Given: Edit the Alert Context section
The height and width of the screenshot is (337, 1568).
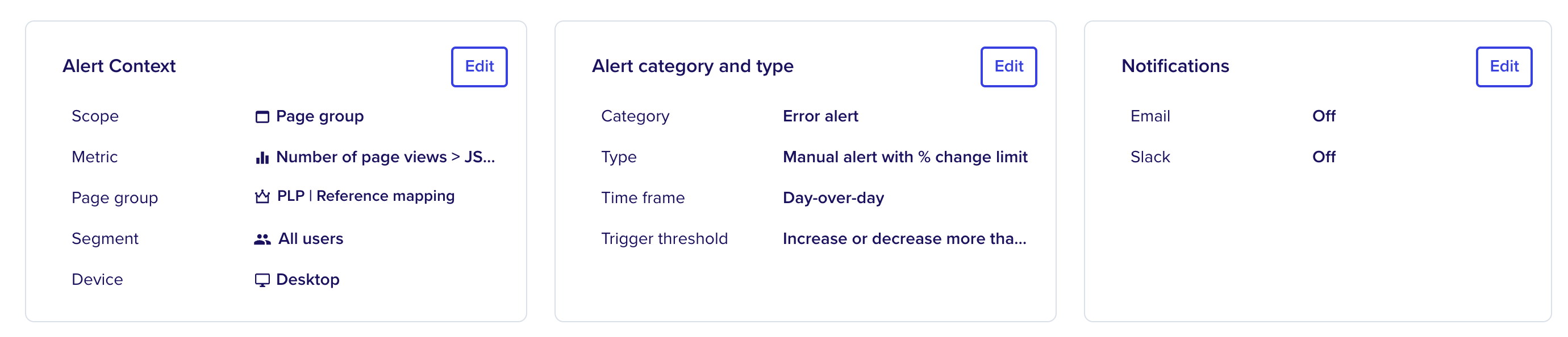Looking at the screenshot, I should click(x=479, y=66).
